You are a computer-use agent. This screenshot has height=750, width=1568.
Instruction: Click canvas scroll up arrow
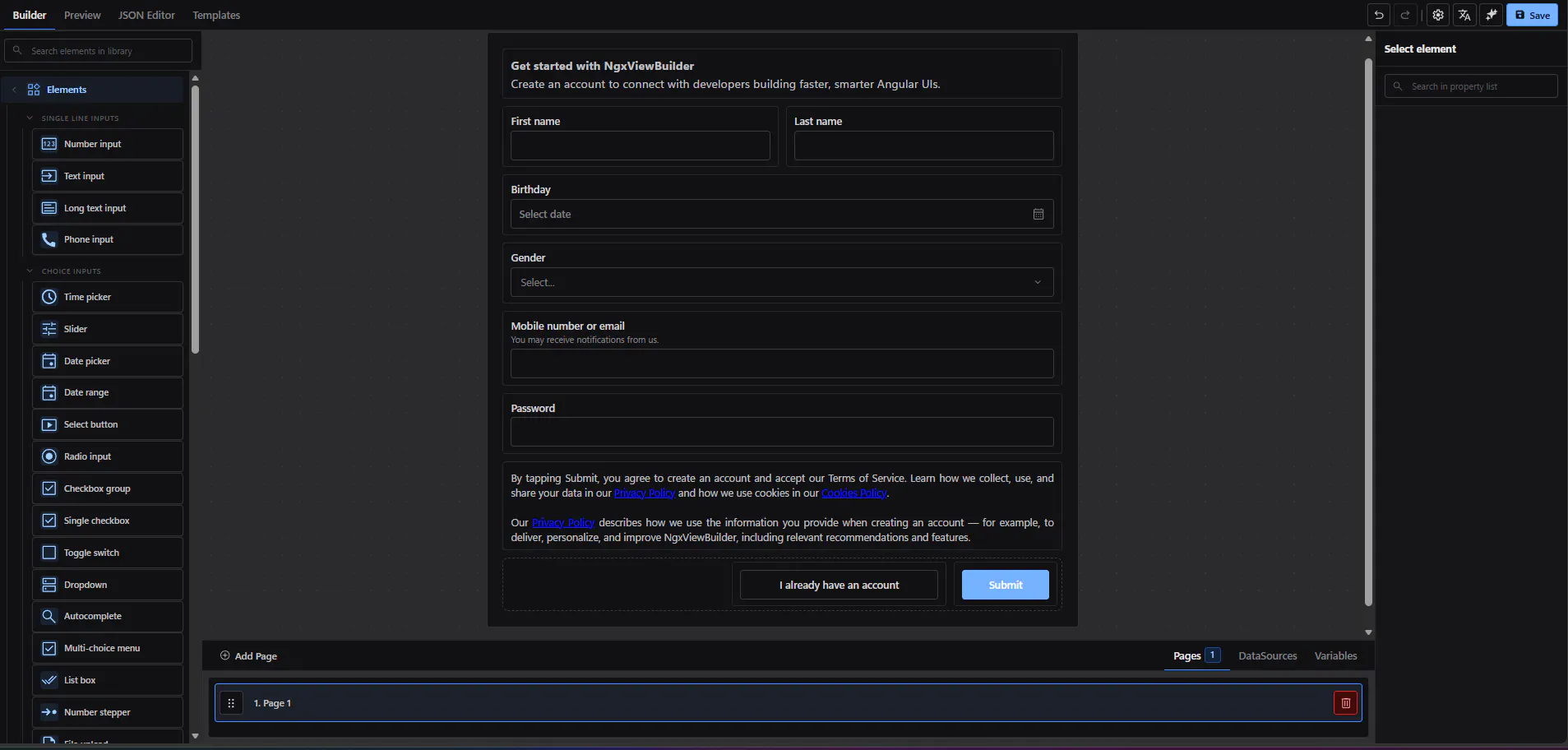(1368, 39)
